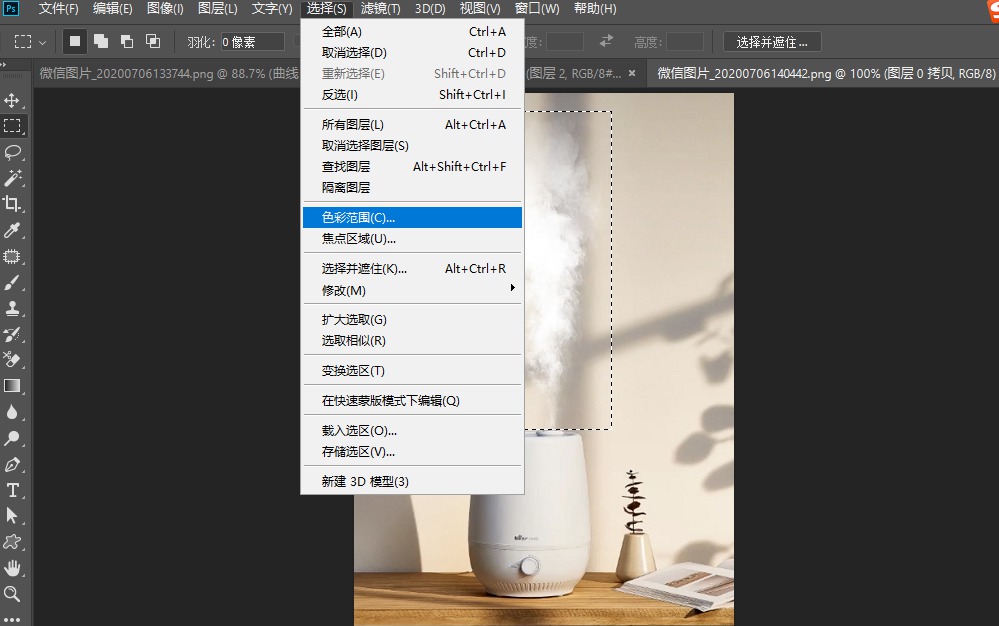The height and width of the screenshot is (626, 999).
Task: Select the Type tool
Action: click(x=13, y=490)
